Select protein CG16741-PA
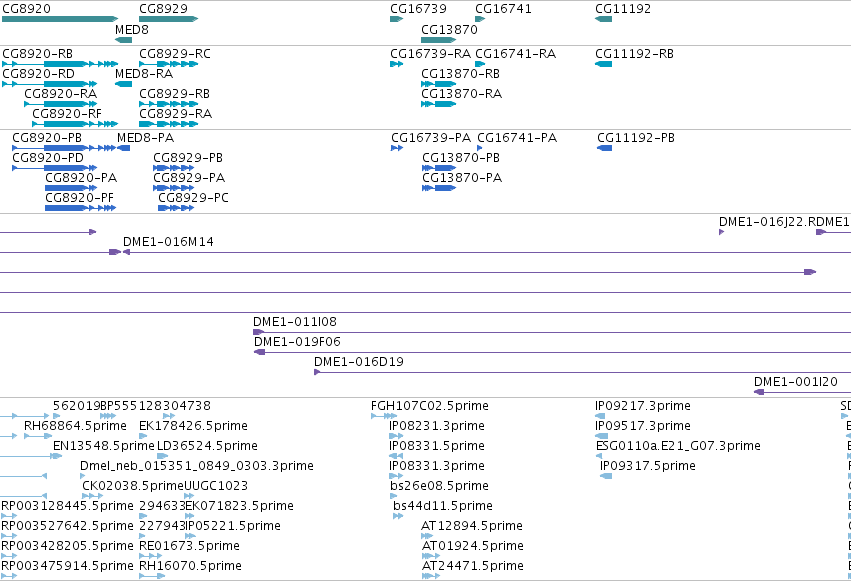 517,138
